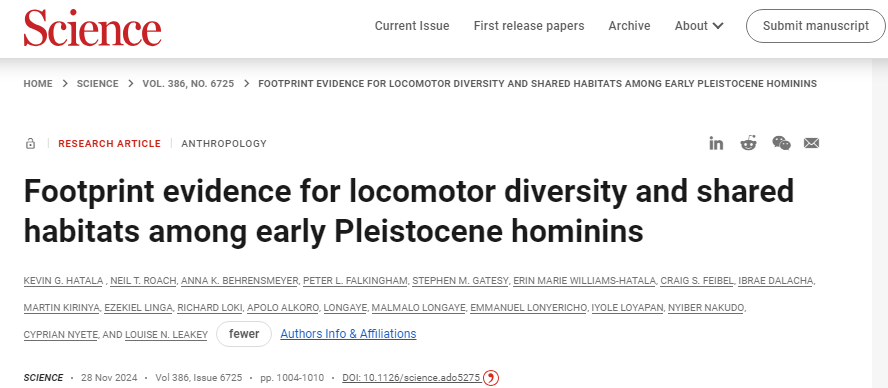
Task: Open Authors Info & Affiliations link
Action: pyautogui.click(x=348, y=334)
